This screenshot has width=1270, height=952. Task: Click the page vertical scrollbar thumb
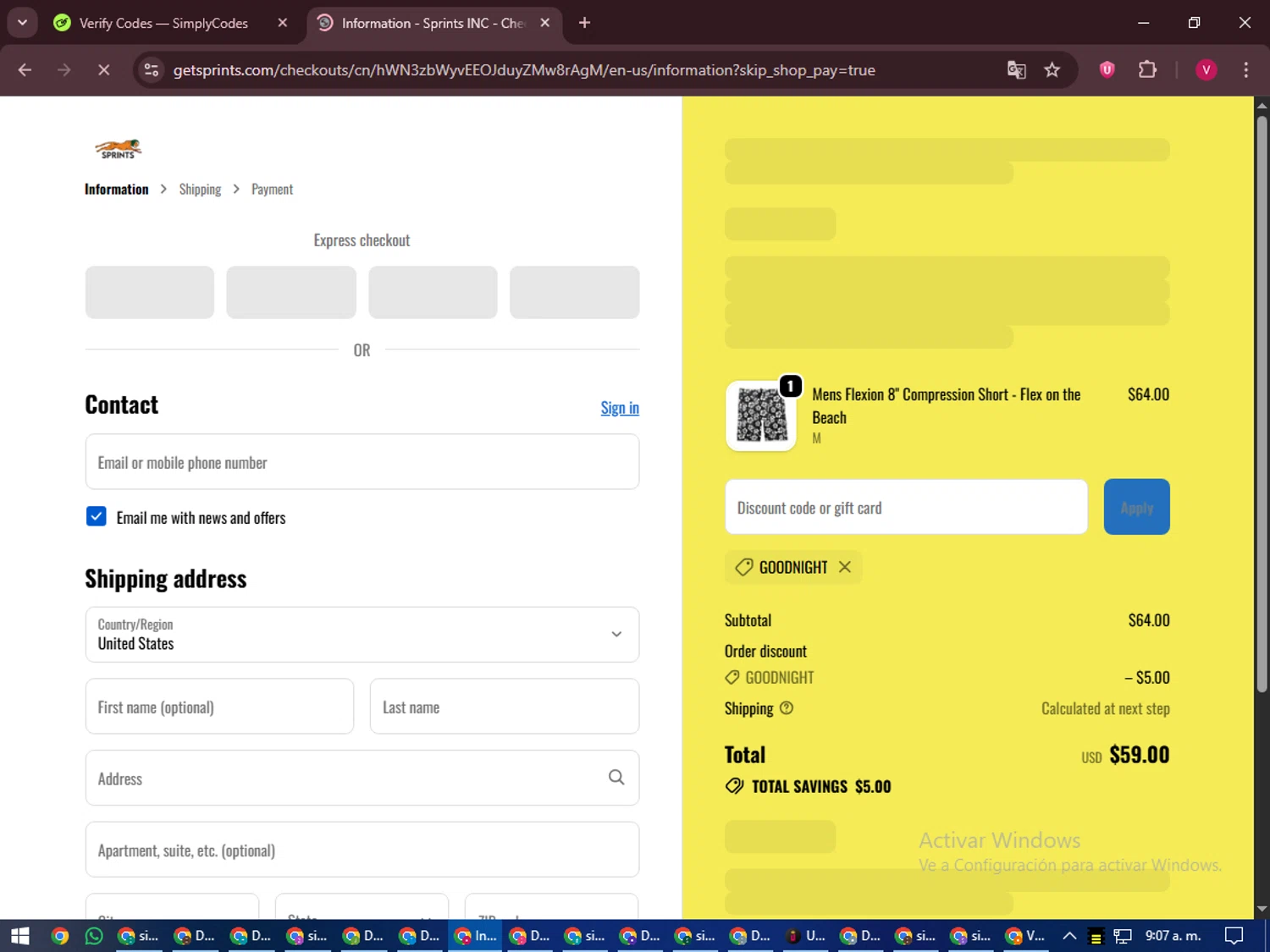tap(1262, 404)
